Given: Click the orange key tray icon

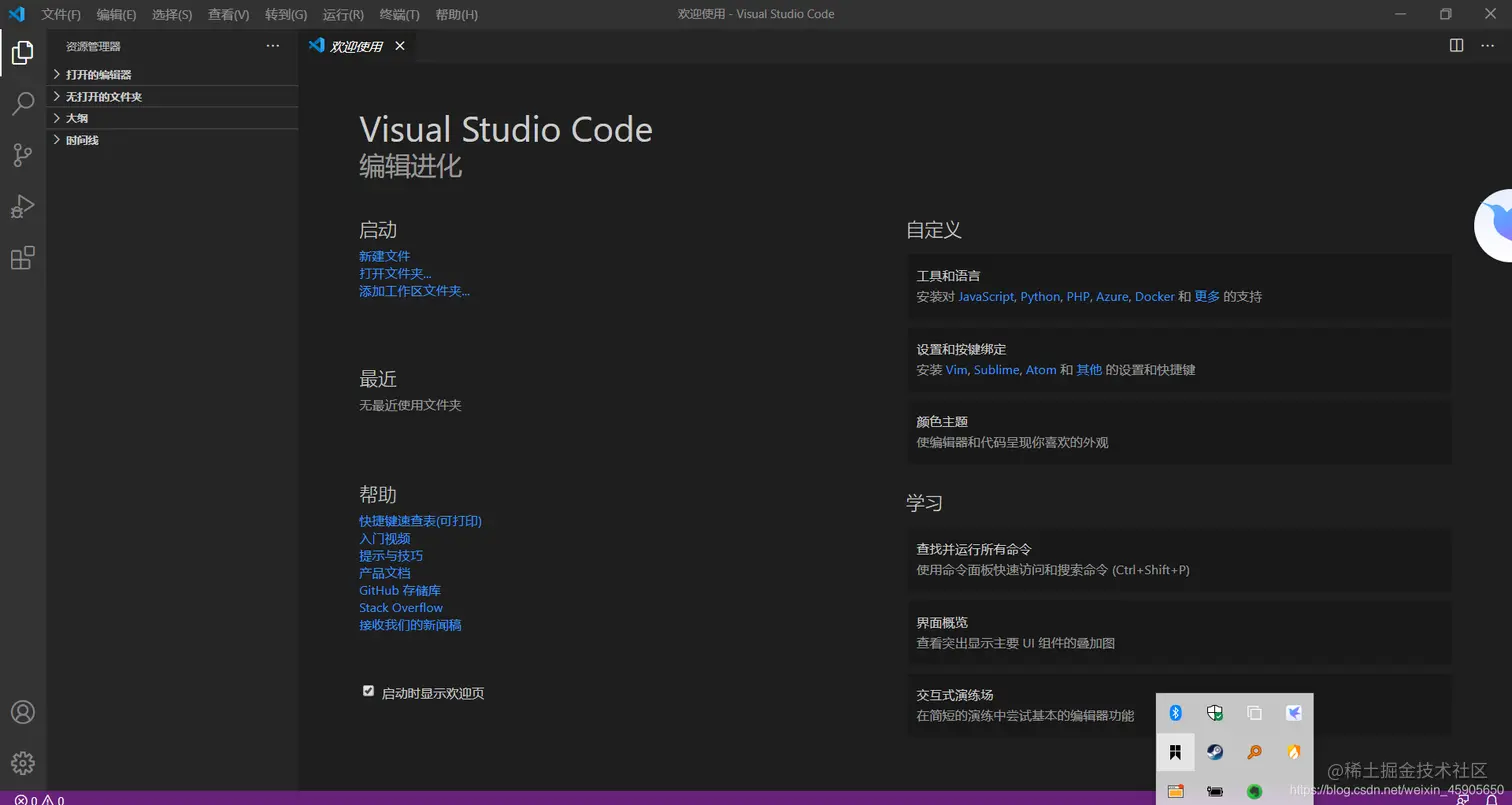Looking at the screenshot, I should [x=1254, y=752].
